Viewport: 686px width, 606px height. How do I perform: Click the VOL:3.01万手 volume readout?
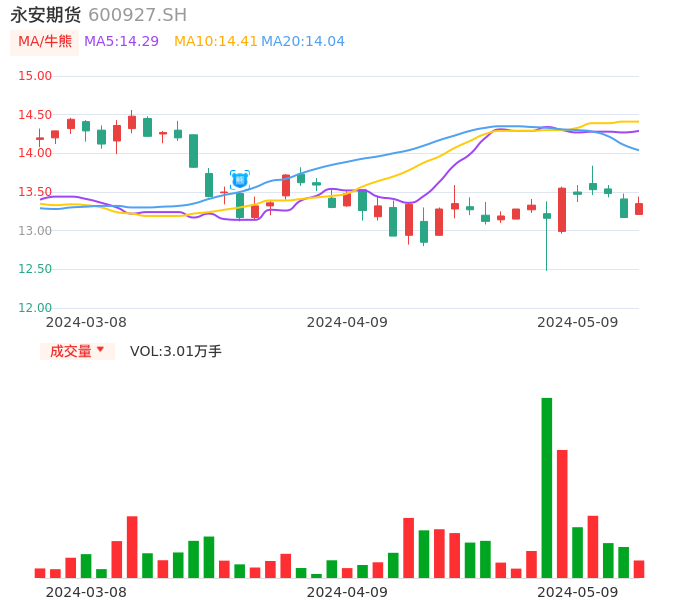[175, 351]
